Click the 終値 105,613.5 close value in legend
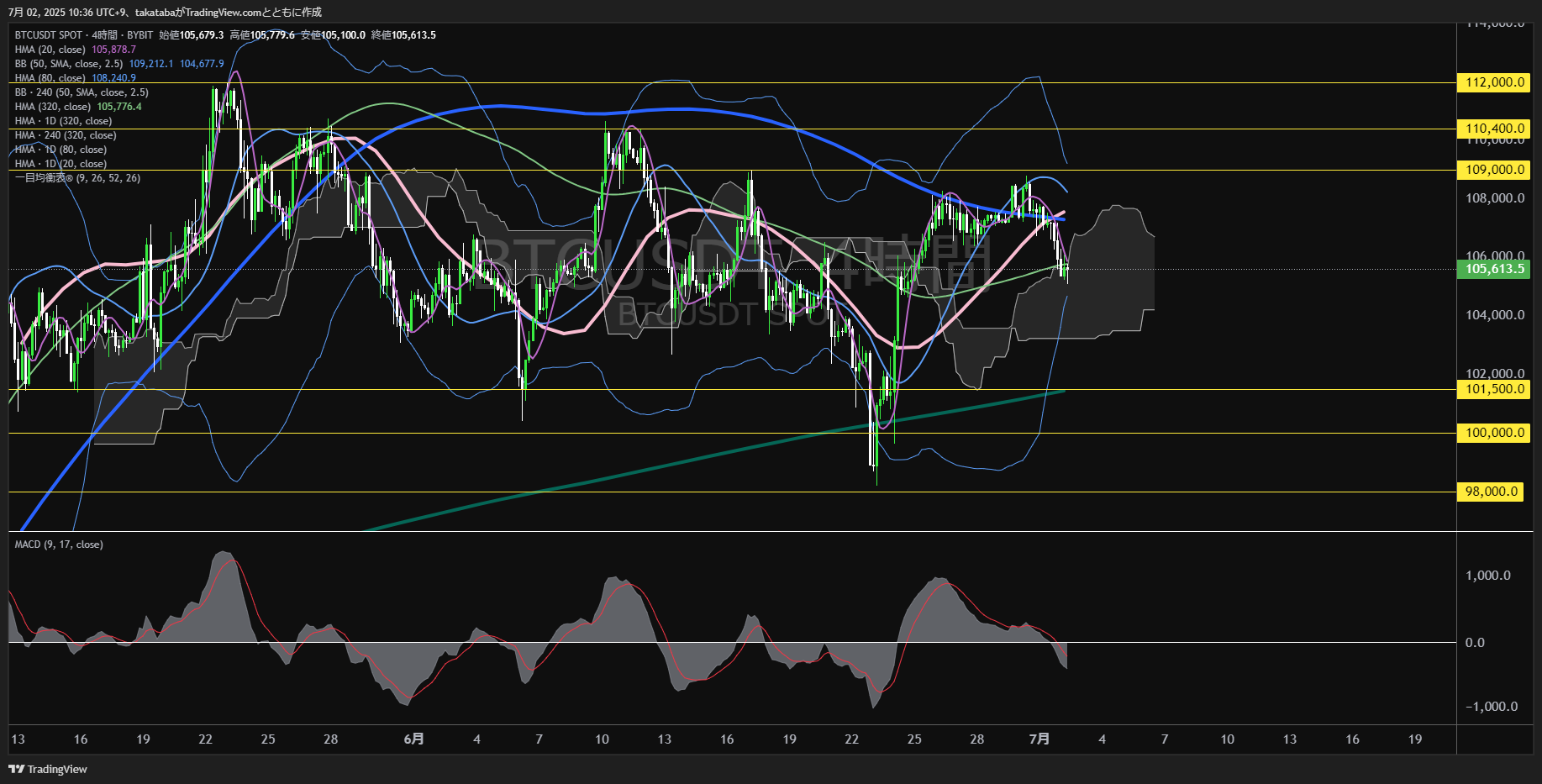The height and width of the screenshot is (784, 1542). [x=403, y=35]
